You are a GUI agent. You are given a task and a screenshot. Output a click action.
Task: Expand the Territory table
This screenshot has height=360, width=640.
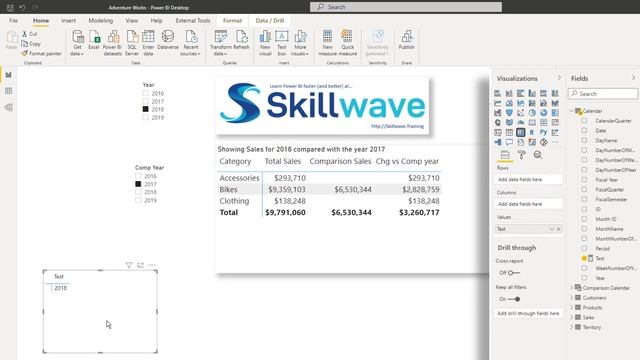(571, 327)
